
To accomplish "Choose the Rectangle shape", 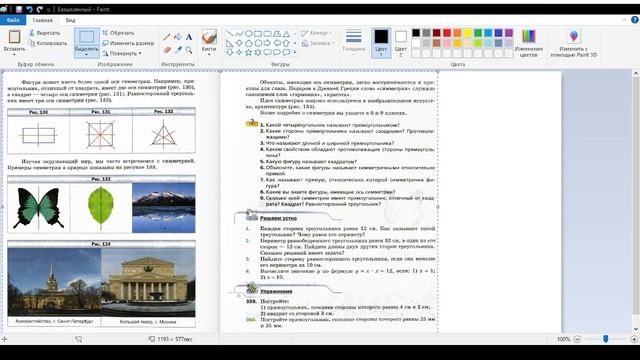I will tap(258, 33).
